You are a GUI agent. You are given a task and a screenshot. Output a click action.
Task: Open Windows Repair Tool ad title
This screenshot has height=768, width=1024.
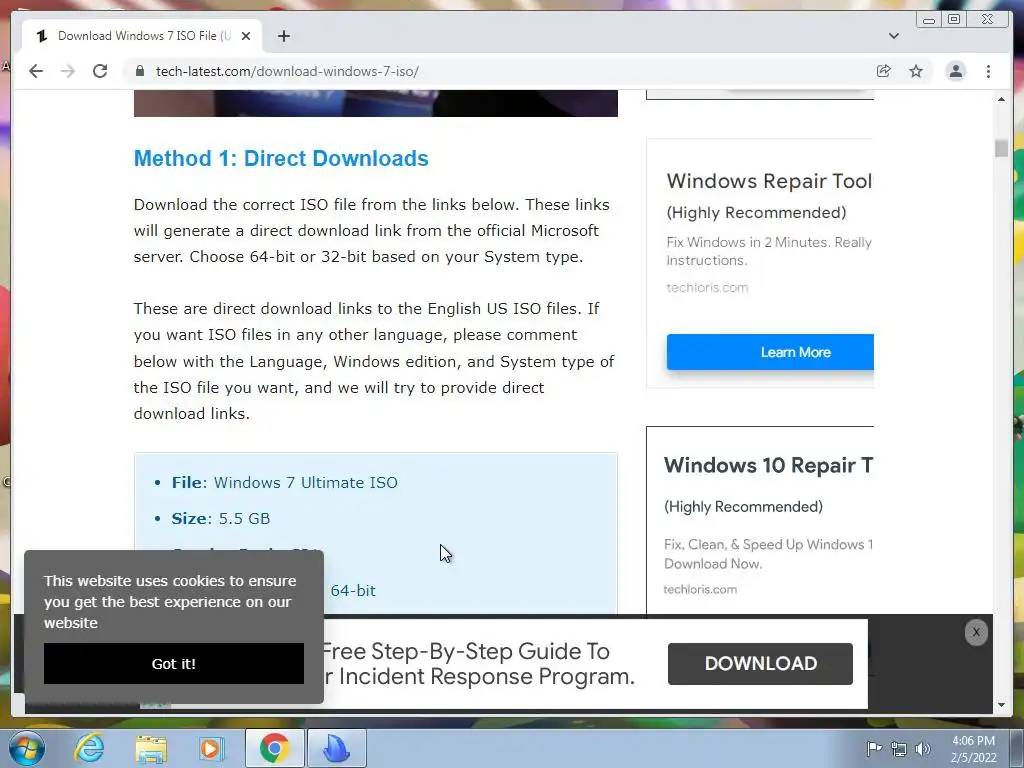click(x=769, y=181)
